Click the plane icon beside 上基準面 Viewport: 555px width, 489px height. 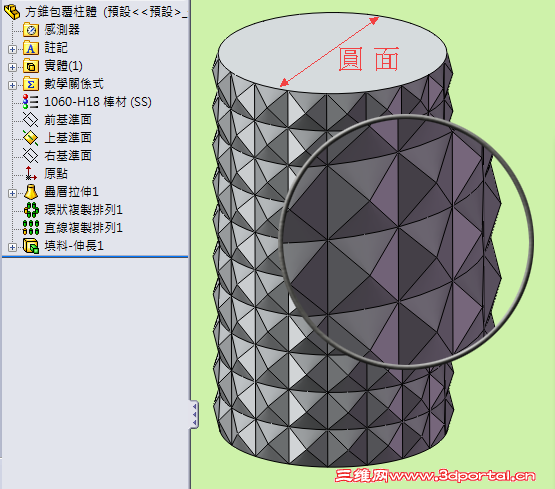31,138
